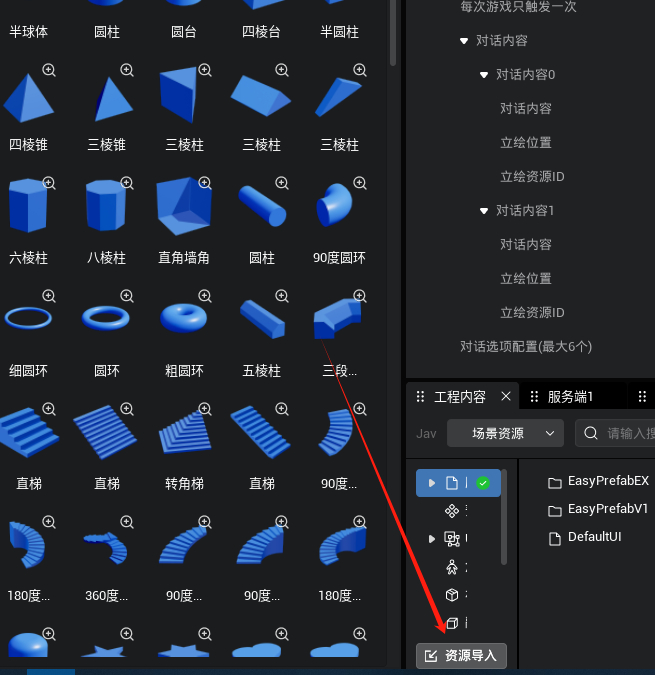655x675 pixels.
Task: Select the four-diamond prefab tree icon
Action: 452,511
